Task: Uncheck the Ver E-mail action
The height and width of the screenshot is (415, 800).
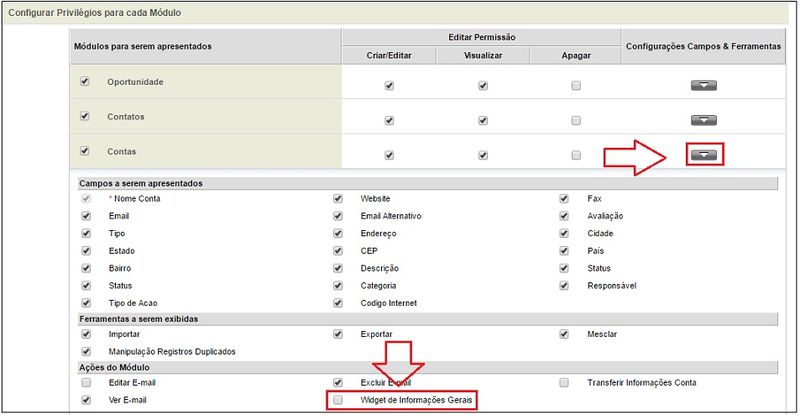Action: (x=86, y=400)
